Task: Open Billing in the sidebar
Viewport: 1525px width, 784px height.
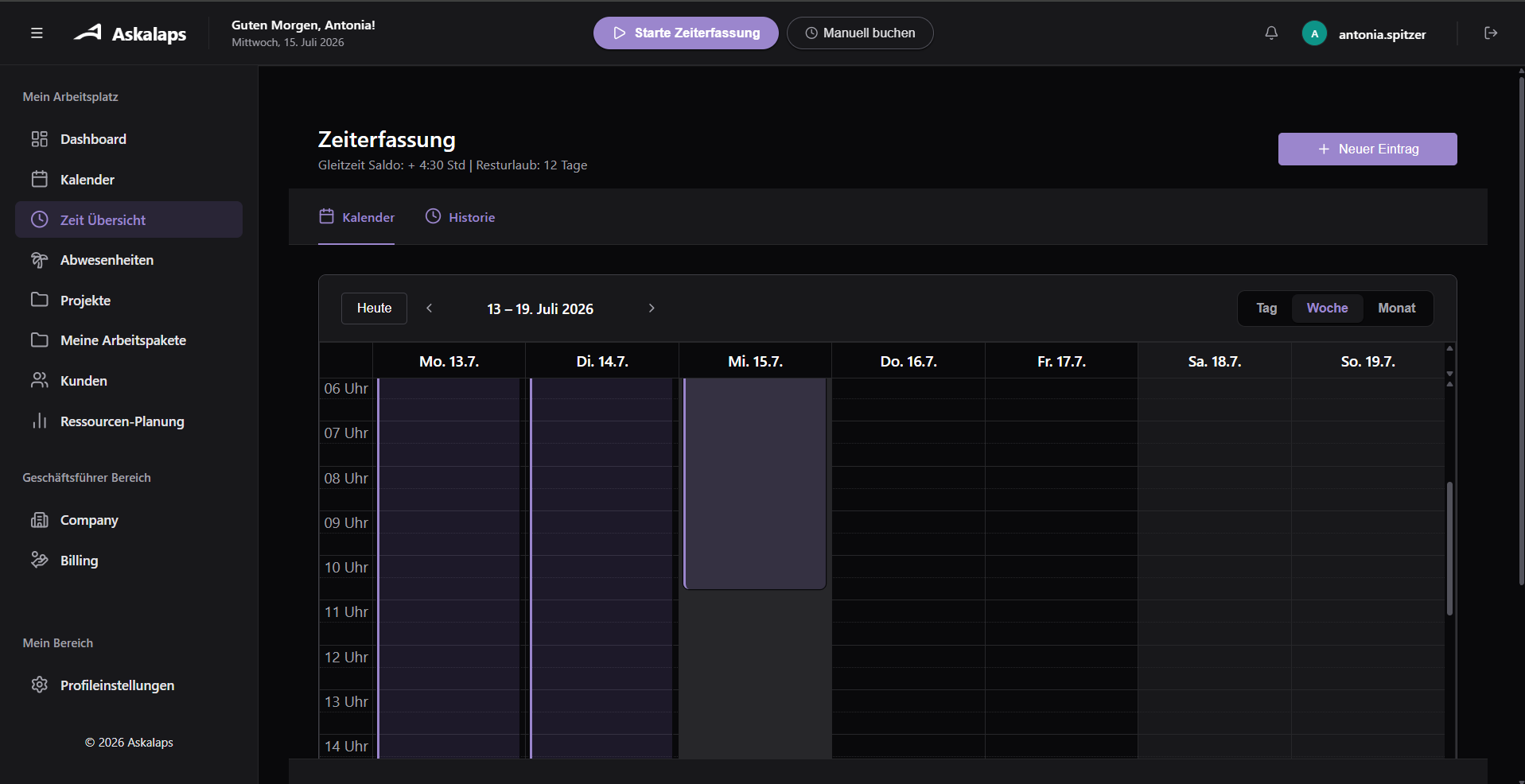Action: (129, 561)
